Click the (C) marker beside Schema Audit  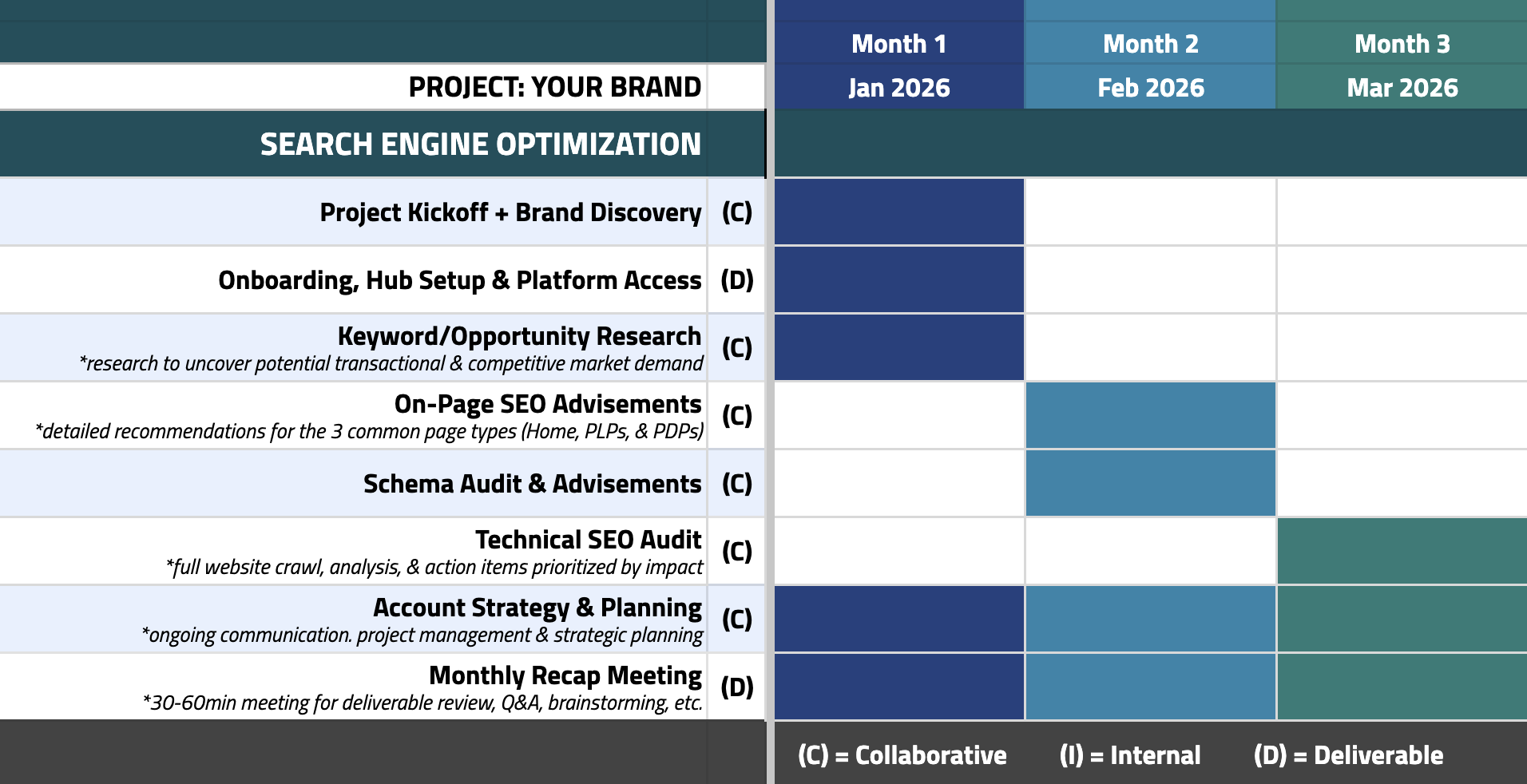click(x=736, y=484)
